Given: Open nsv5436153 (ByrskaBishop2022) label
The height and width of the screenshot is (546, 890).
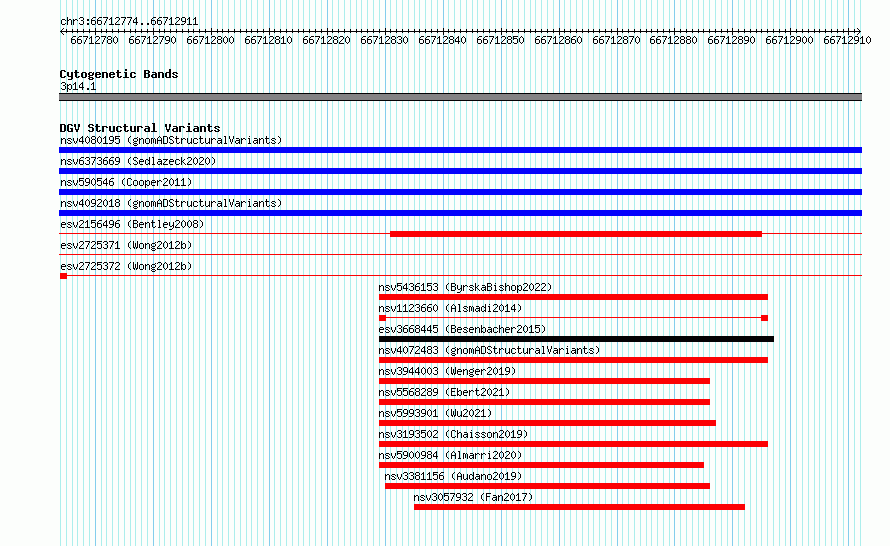Looking at the screenshot, I should click(465, 287).
